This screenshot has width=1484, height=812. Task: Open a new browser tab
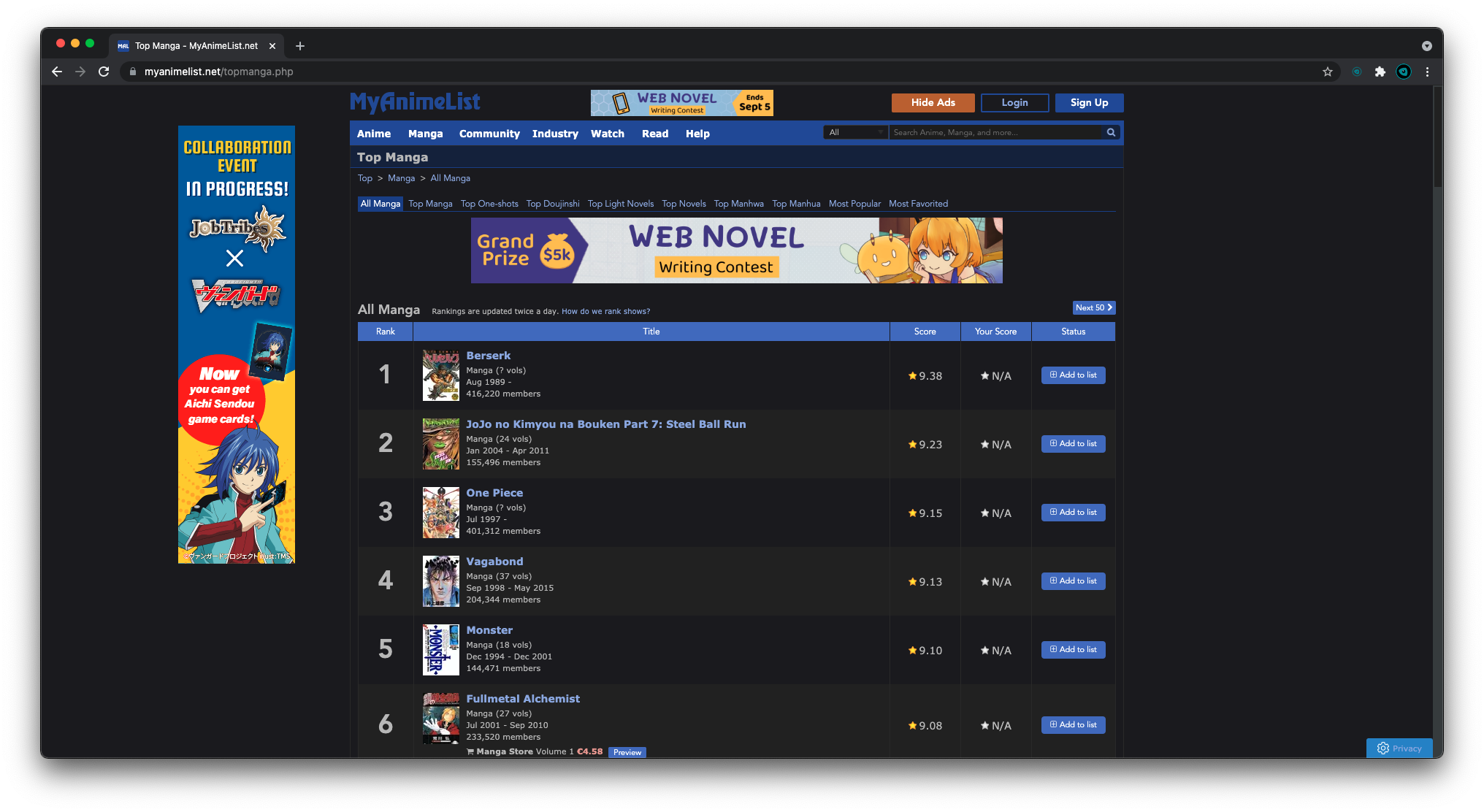[299, 46]
